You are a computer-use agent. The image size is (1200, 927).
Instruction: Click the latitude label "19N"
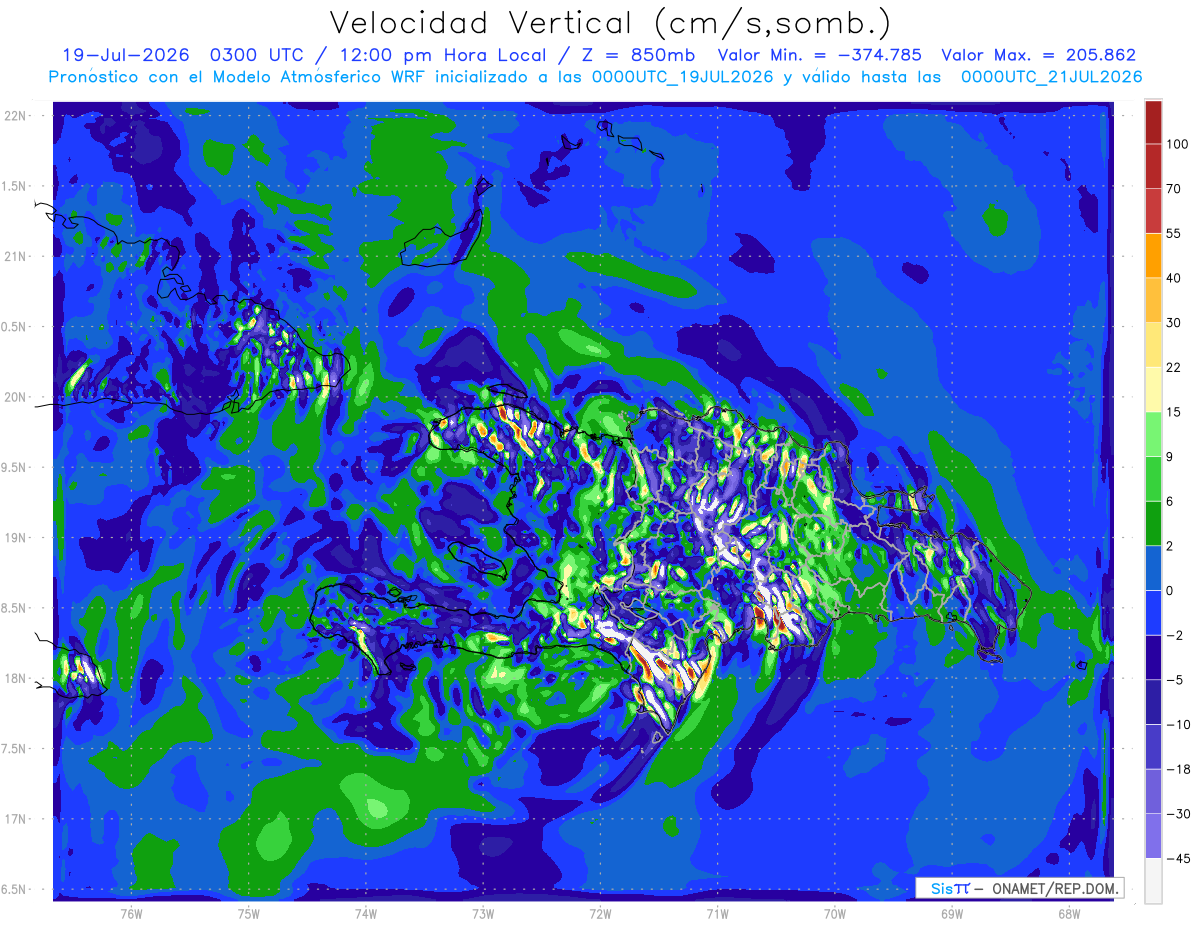[x=18, y=538]
